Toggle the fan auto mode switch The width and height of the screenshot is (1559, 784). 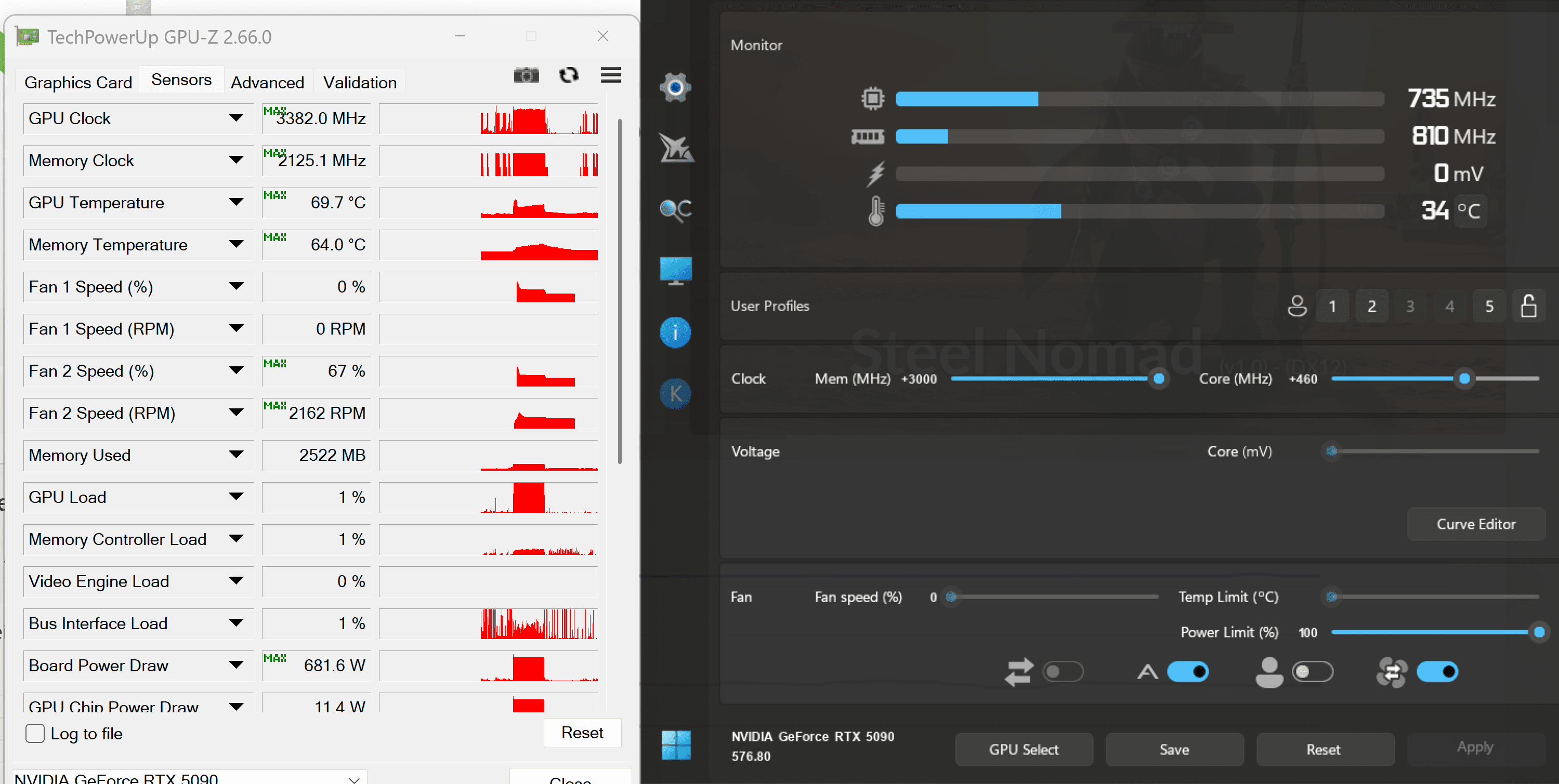pos(1187,671)
